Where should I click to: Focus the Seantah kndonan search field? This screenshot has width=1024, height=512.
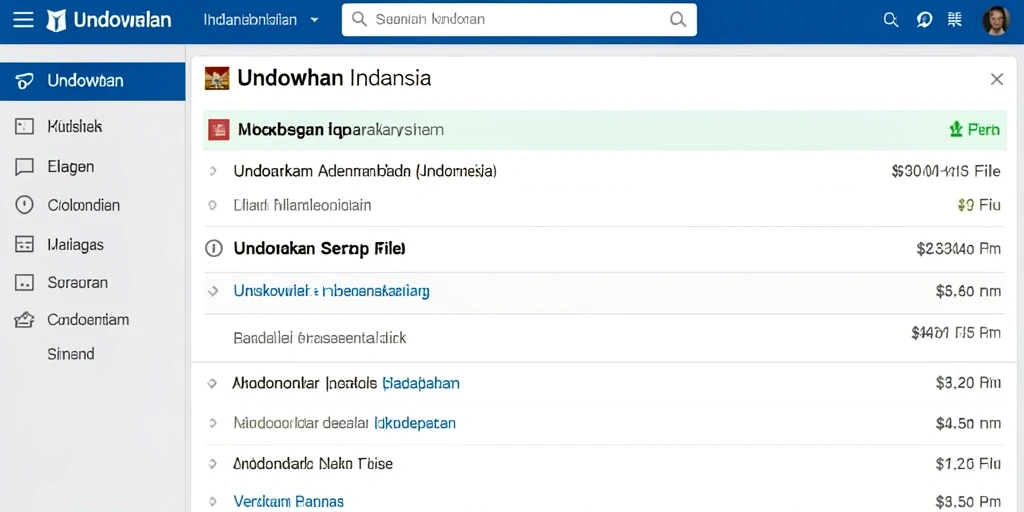click(519, 20)
